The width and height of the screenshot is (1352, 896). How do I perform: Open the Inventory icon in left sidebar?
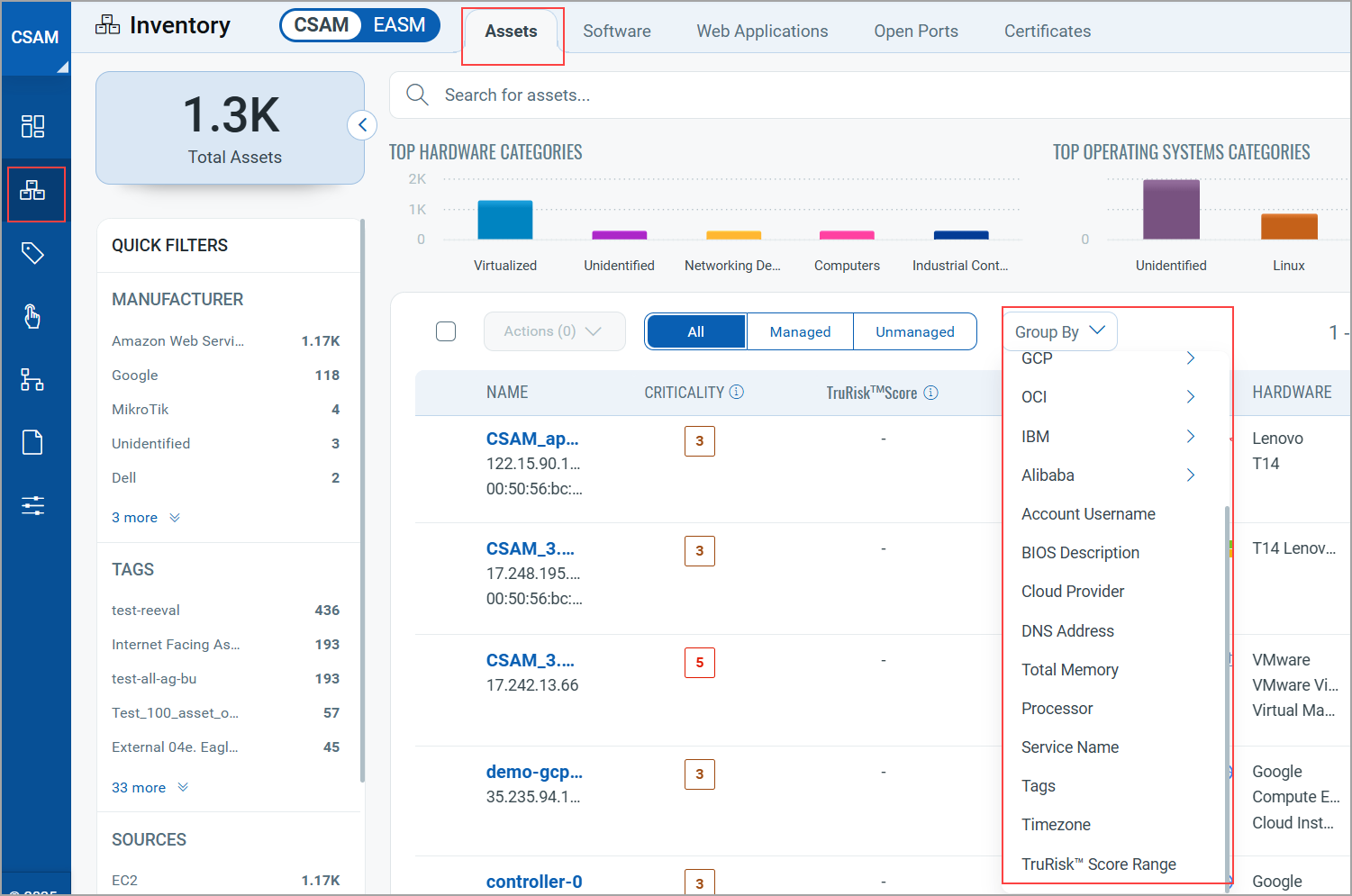click(x=33, y=190)
